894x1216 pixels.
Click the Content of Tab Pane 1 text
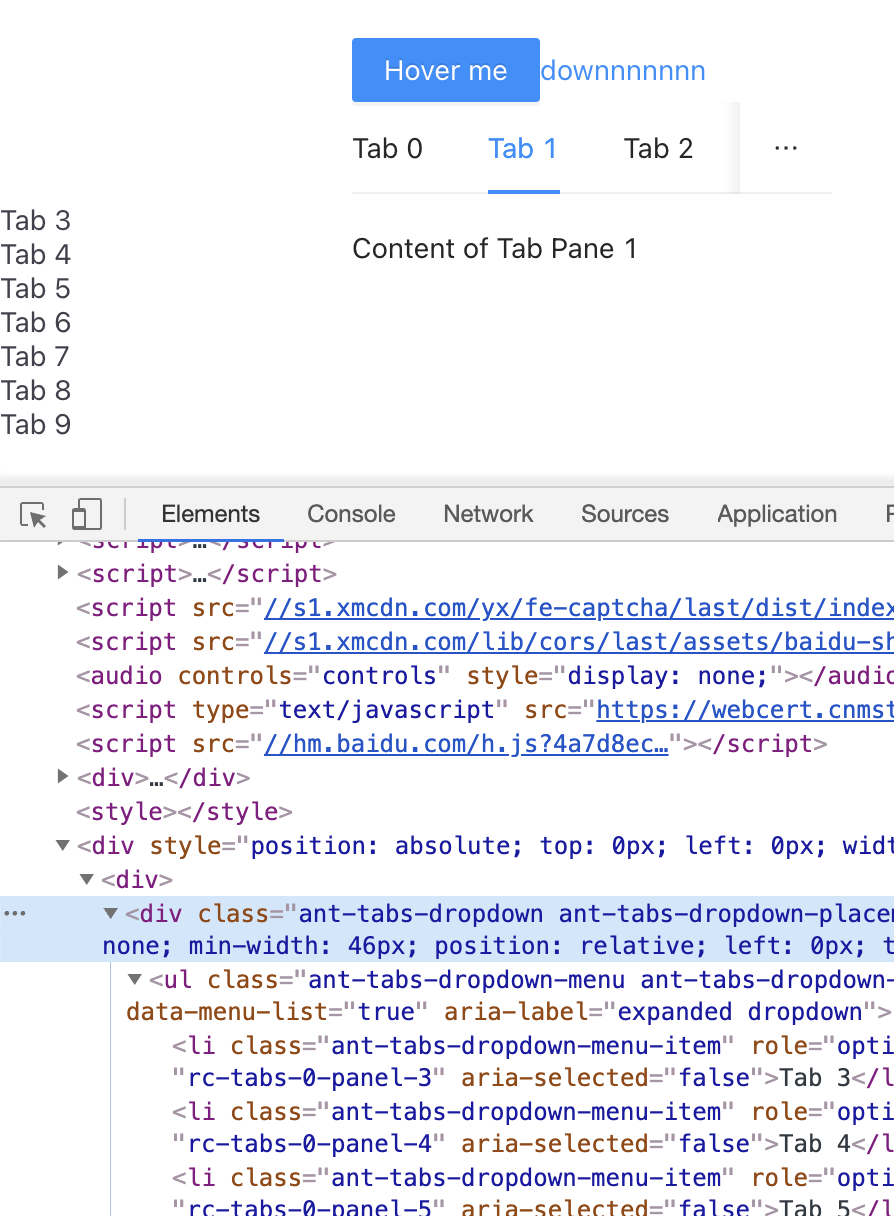495,249
